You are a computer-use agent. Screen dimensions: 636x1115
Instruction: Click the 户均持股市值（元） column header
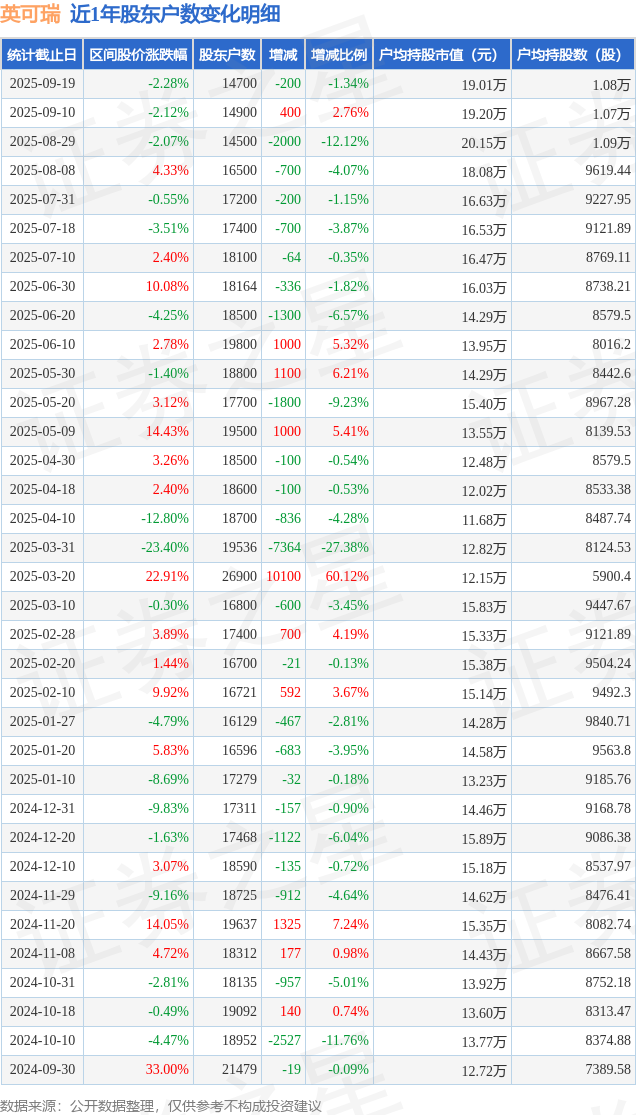pos(441,55)
